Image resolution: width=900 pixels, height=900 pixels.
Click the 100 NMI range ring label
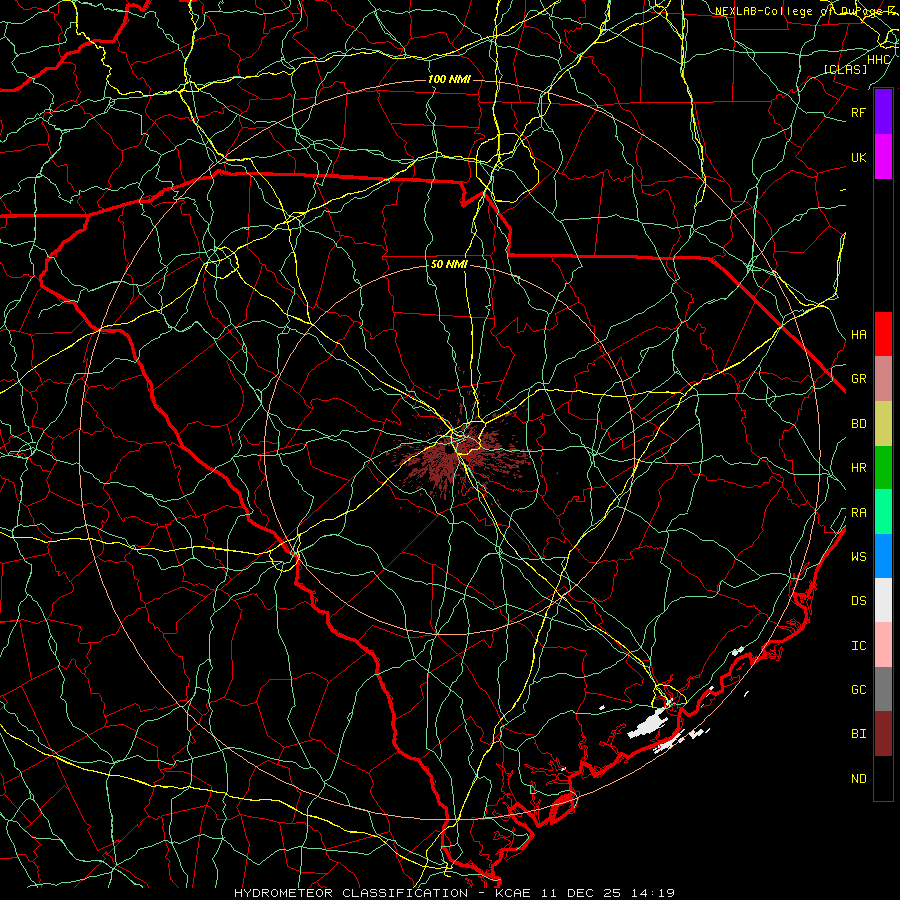[449, 79]
